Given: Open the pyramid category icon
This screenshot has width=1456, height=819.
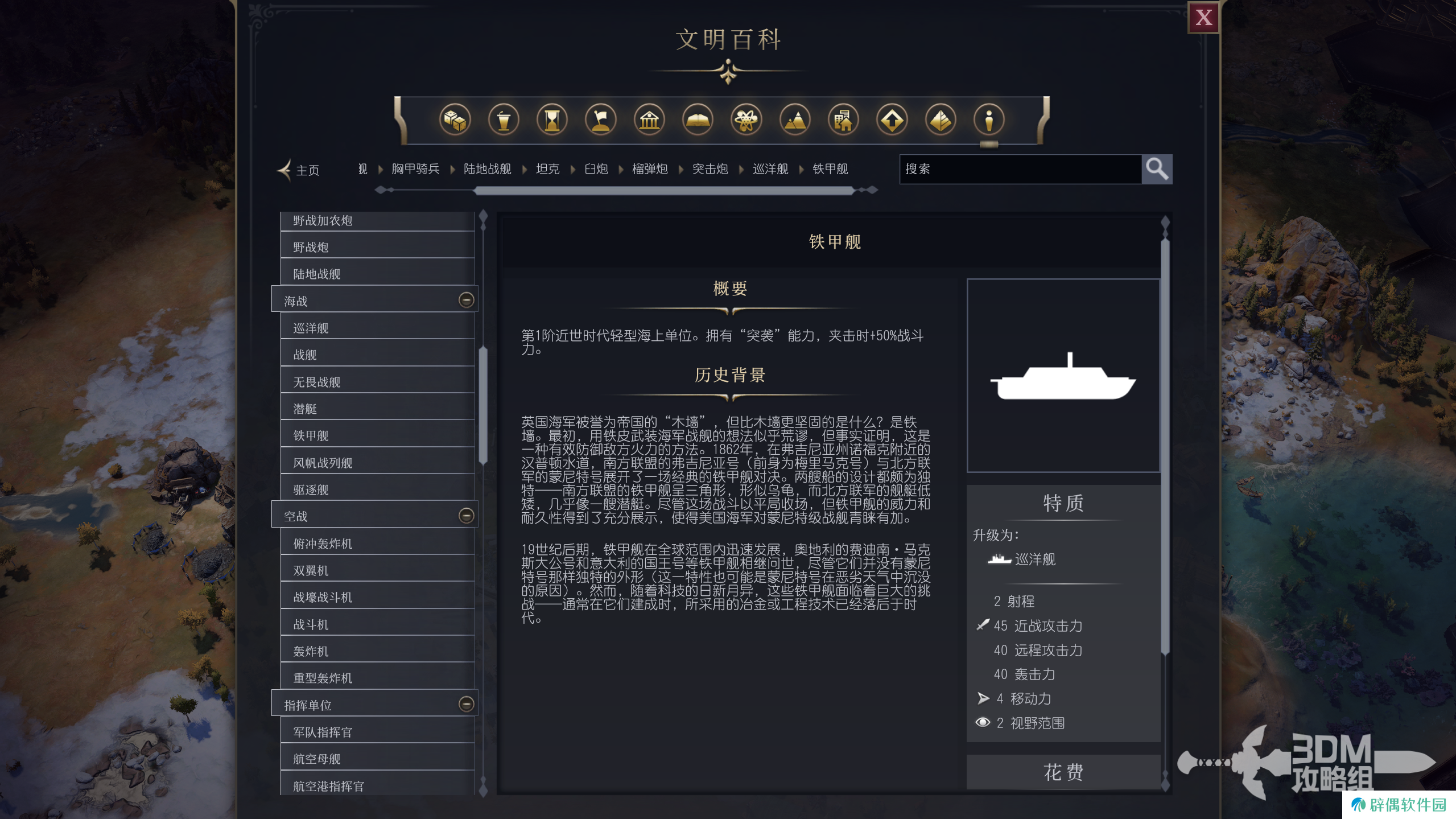Looking at the screenshot, I should tap(941, 120).
